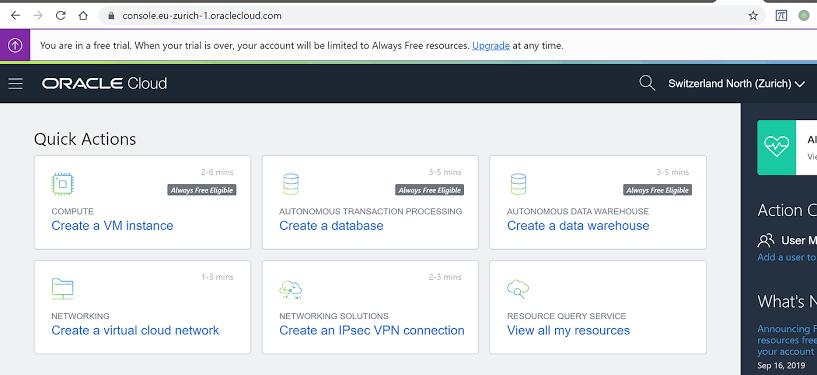Expand the Switzerland North (Zurich) region dropdown
The image size is (817, 375).
[736, 83]
